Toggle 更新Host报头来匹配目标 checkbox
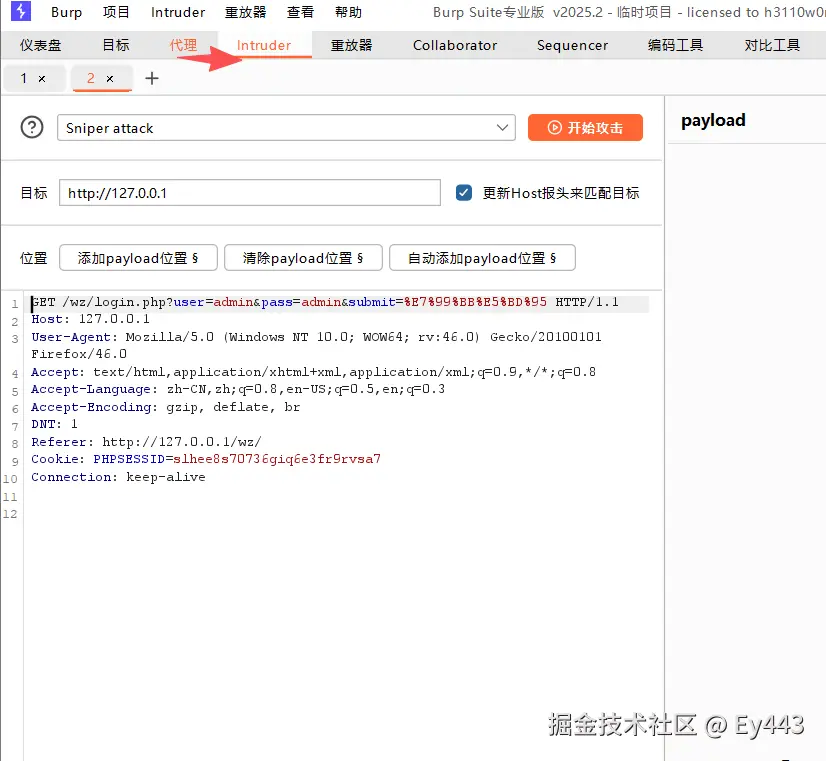The image size is (826, 761). (x=464, y=193)
